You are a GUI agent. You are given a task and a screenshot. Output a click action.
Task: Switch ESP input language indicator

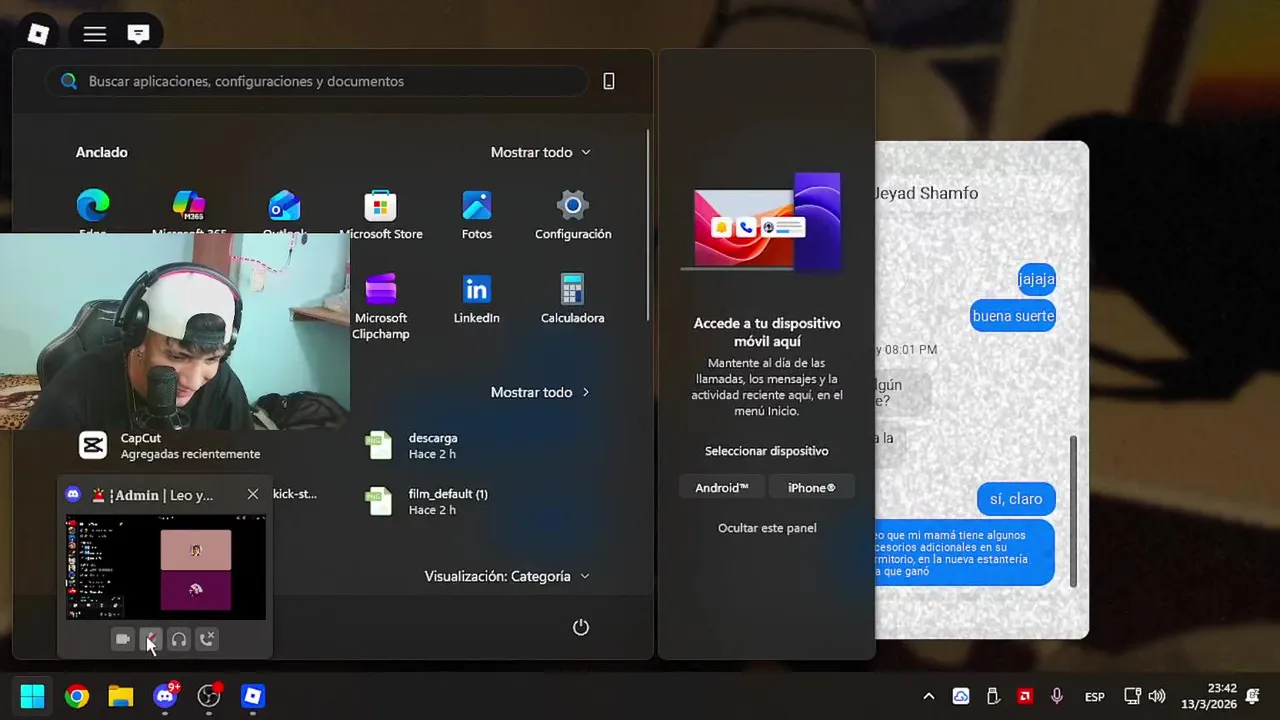1095,696
